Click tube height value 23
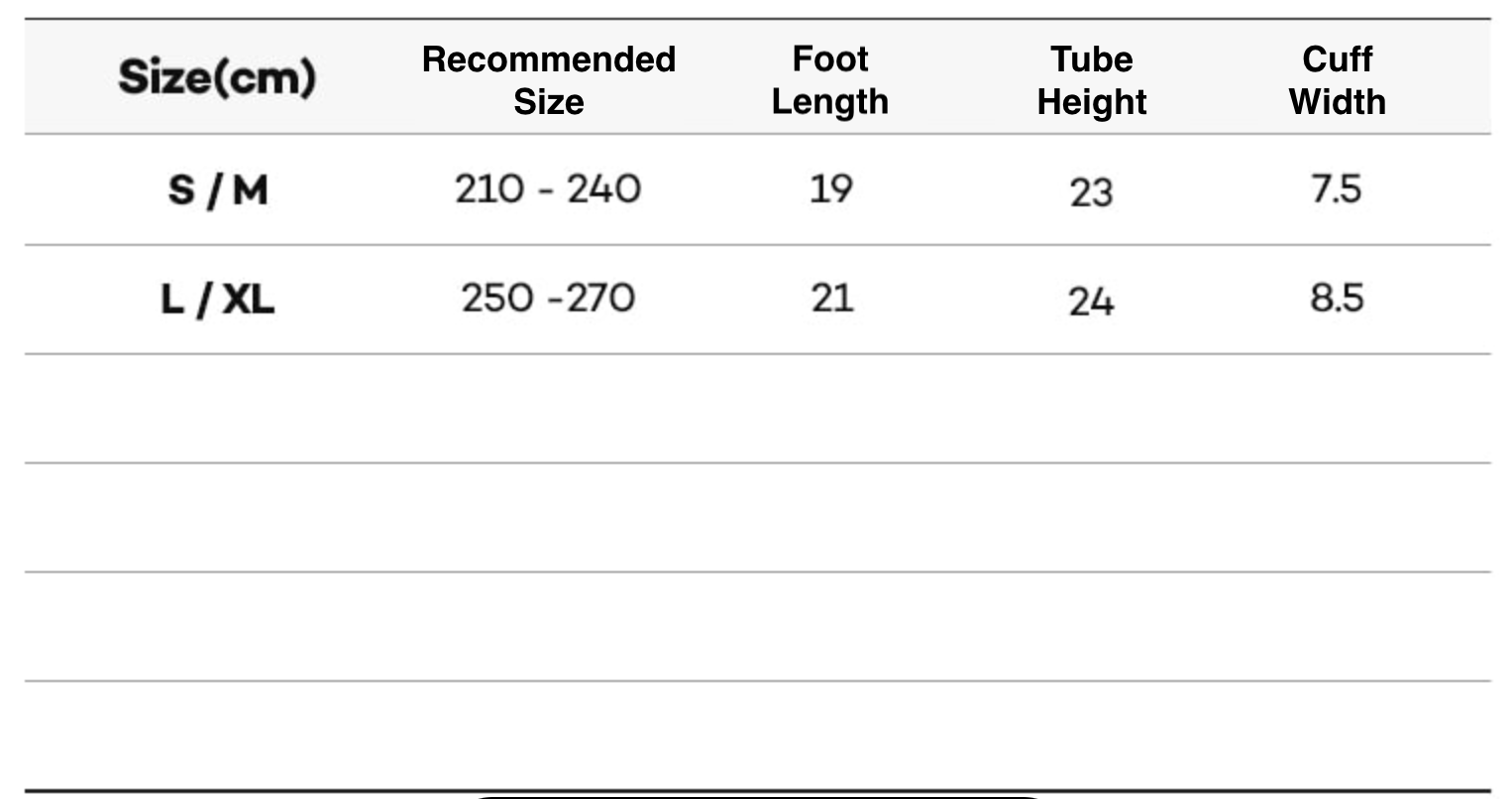 click(x=1091, y=192)
